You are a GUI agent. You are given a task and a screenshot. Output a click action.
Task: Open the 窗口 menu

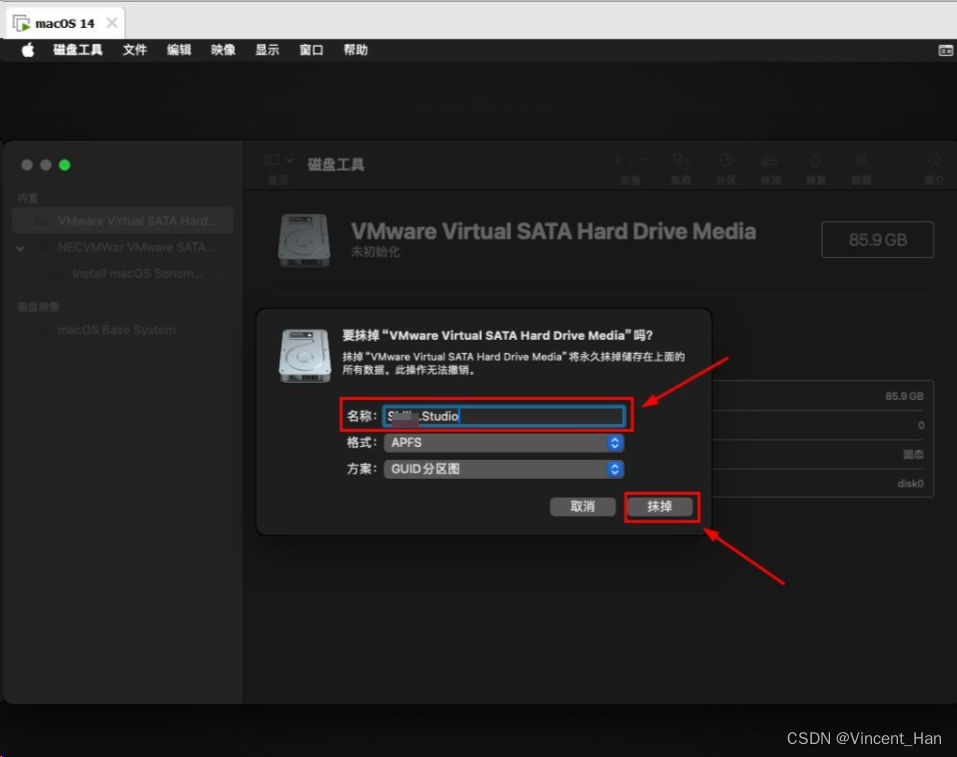311,50
